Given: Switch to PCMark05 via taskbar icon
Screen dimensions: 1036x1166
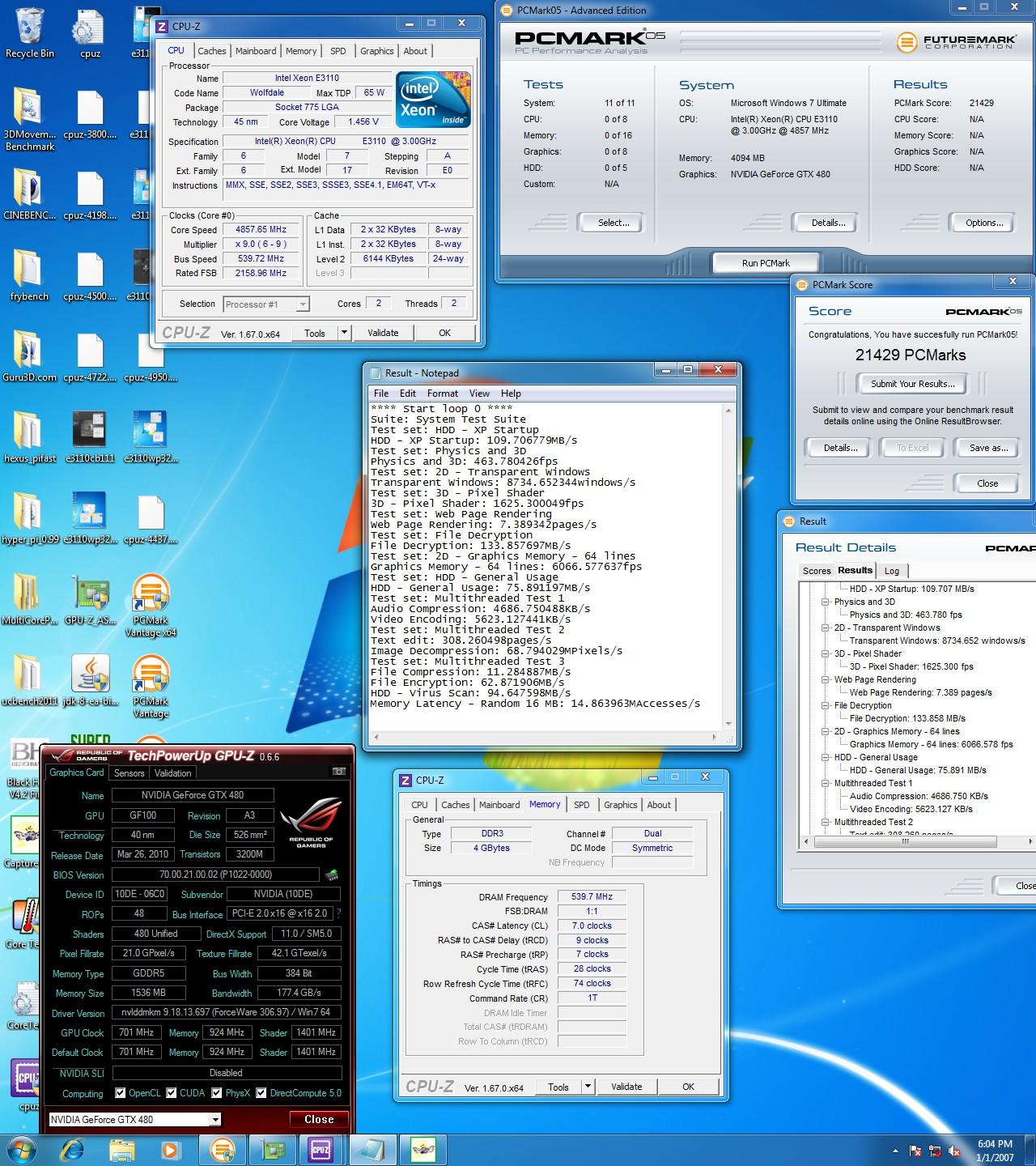Looking at the screenshot, I should pyautogui.click(x=222, y=1150).
